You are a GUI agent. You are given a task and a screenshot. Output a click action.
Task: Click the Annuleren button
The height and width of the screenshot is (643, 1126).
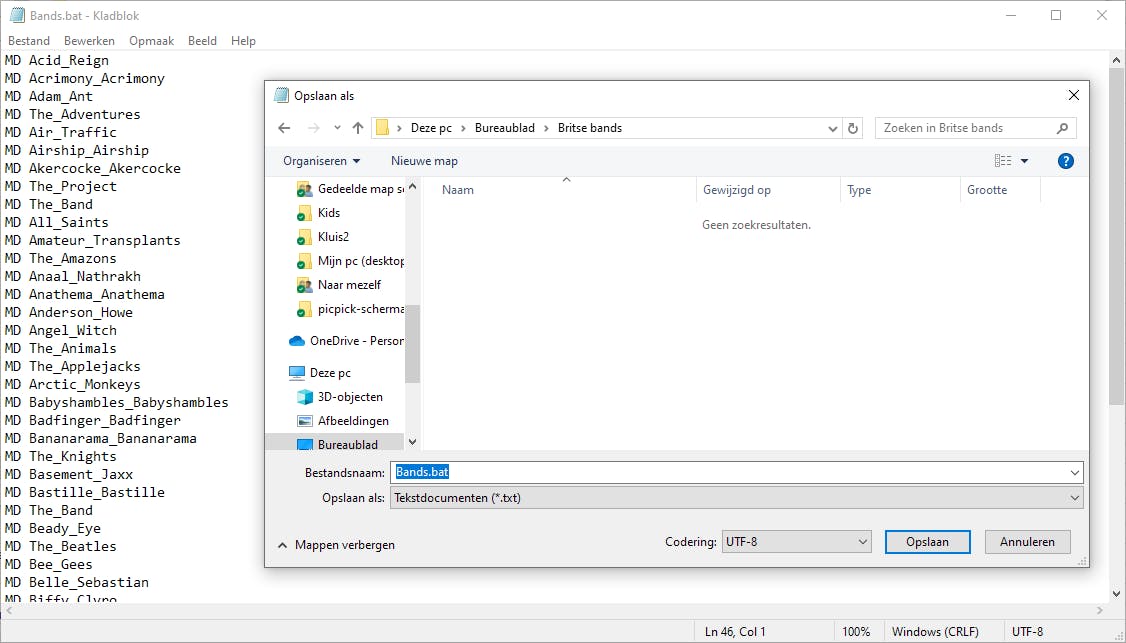click(1027, 542)
